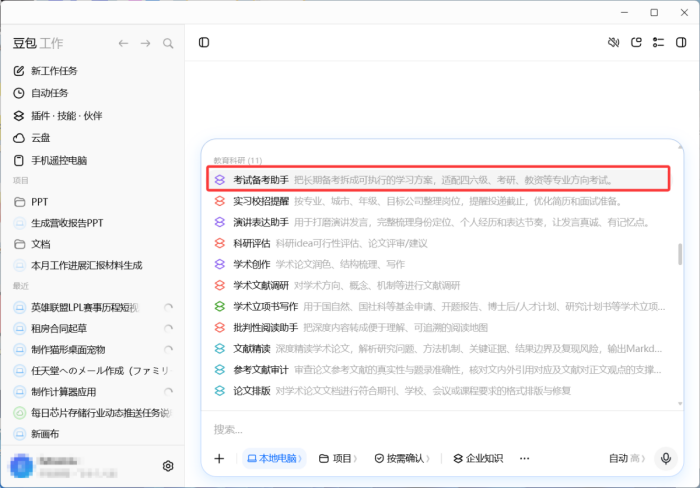This screenshot has width=700, height=488.
Task: Expand the 自动 高 mode selector
Action: coord(627,458)
